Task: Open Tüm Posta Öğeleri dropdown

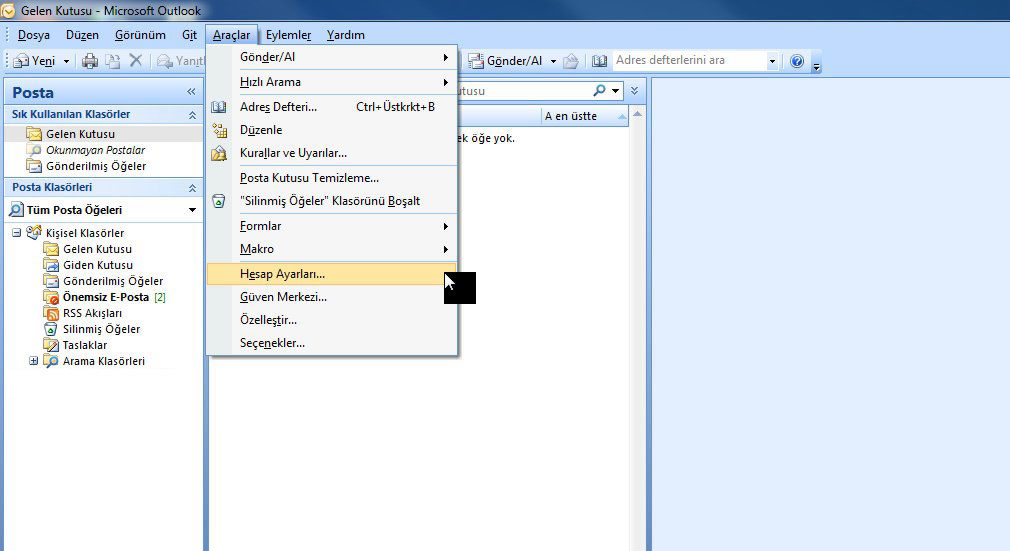Action: click(192, 210)
